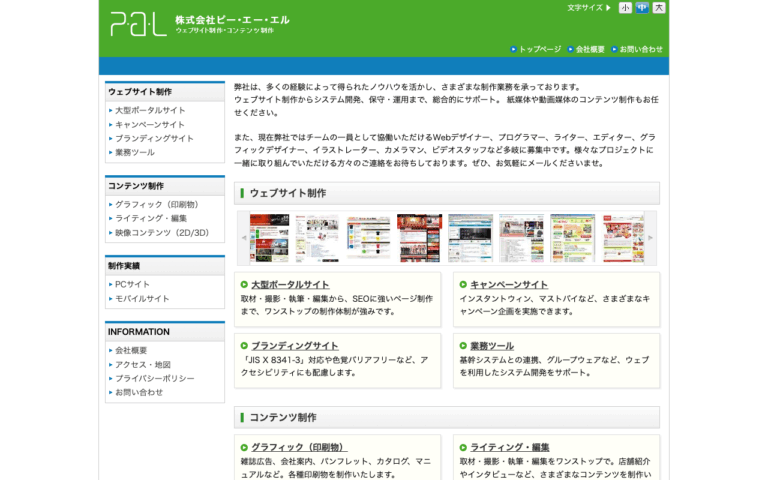Click the green bullet icon beside 大型ポータルサイト

pos(244,285)
